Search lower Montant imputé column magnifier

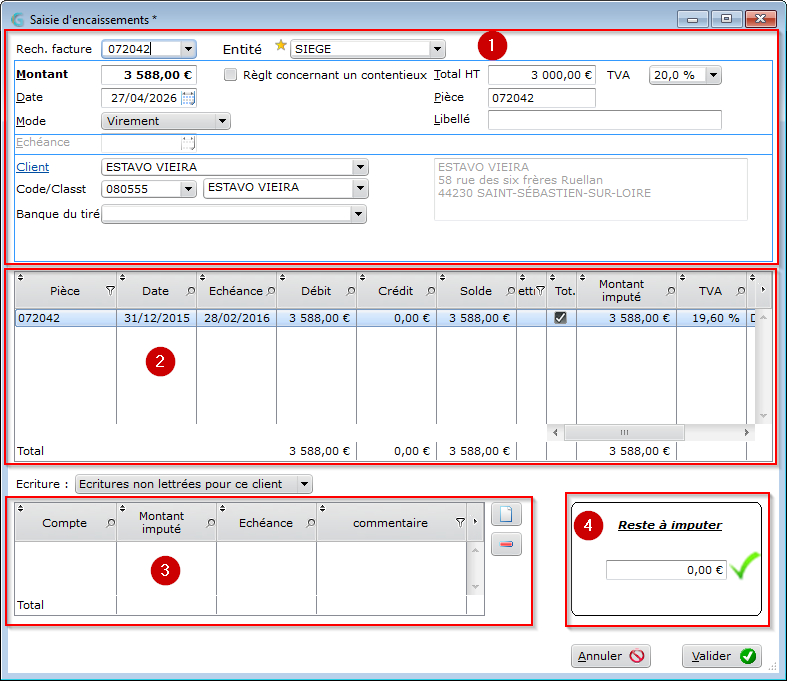pyautogui.click(x=210, y=523)
